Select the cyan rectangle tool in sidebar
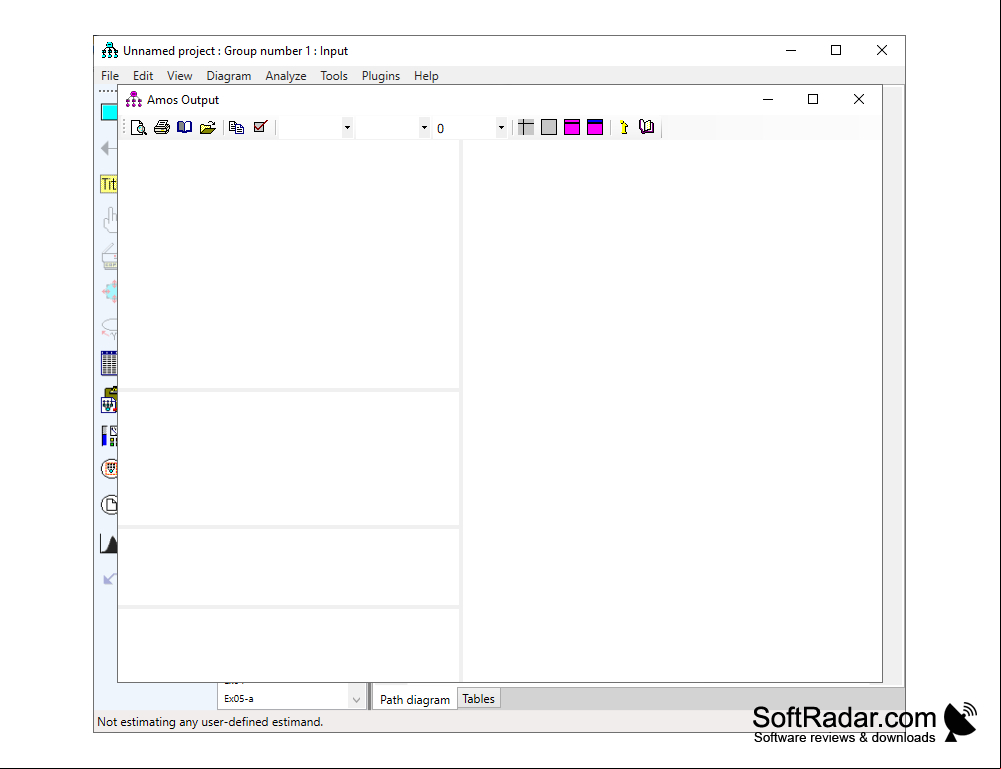The width and height of the screenshot is (1001, 769). click(x=109, y=112)
